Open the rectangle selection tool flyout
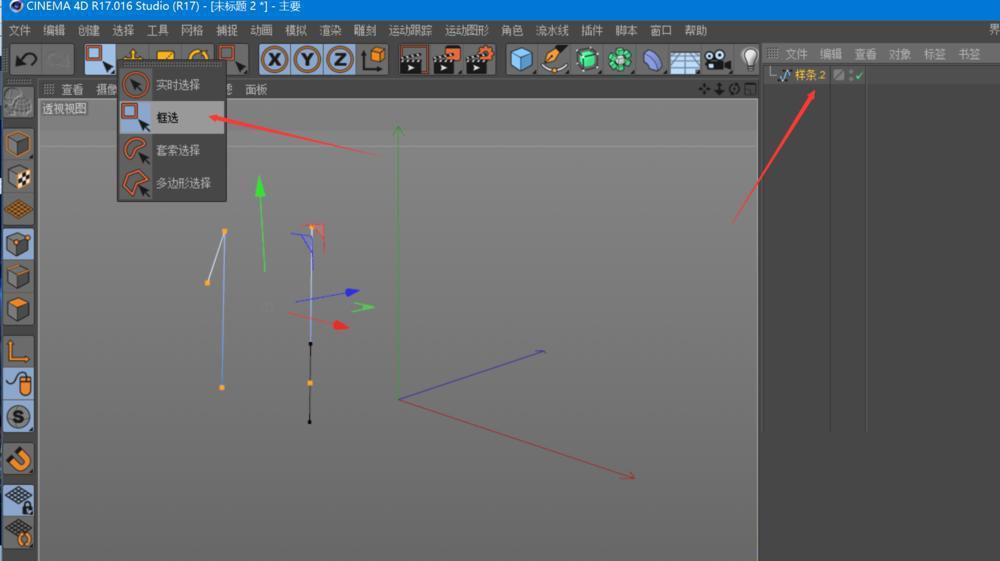Screen dimensions: 1000x561 pyautogui.click(x=99, y=59)
